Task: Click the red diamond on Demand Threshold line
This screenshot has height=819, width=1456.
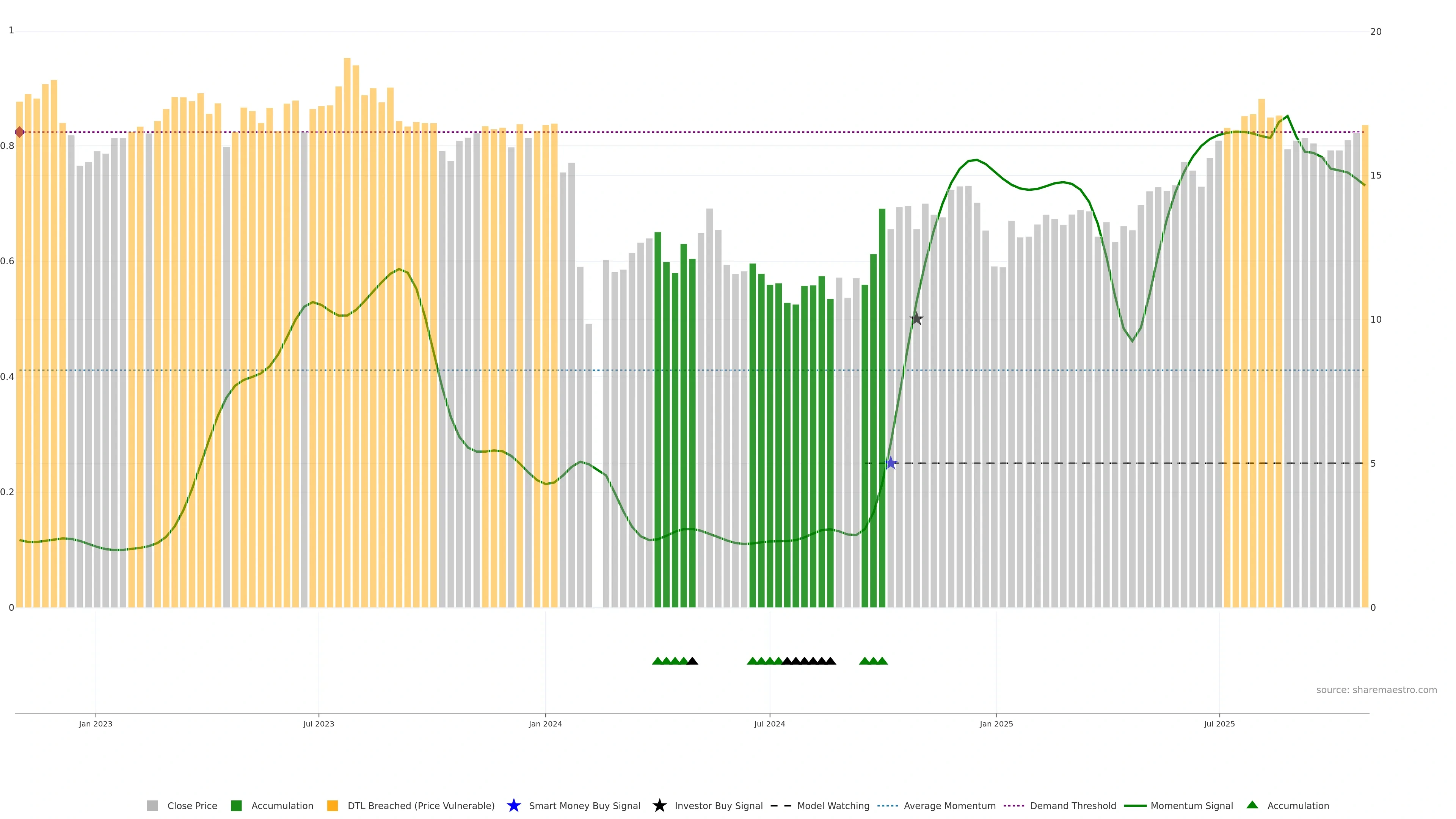Action: pyautogui.click(x=20, y=132)
